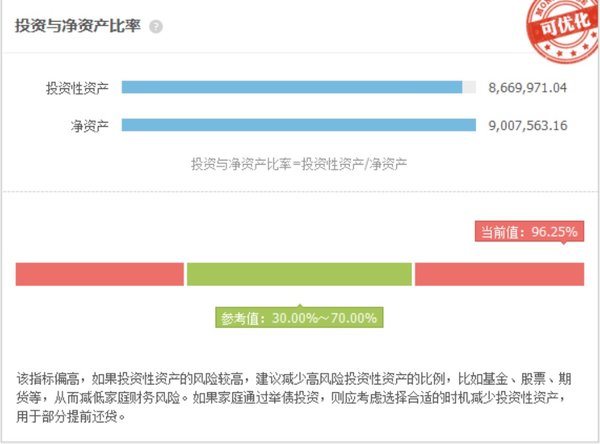Click the last advice line 用于部分提前还贷
The height and width of the screenshot is (444, 600).
[71, 417]
